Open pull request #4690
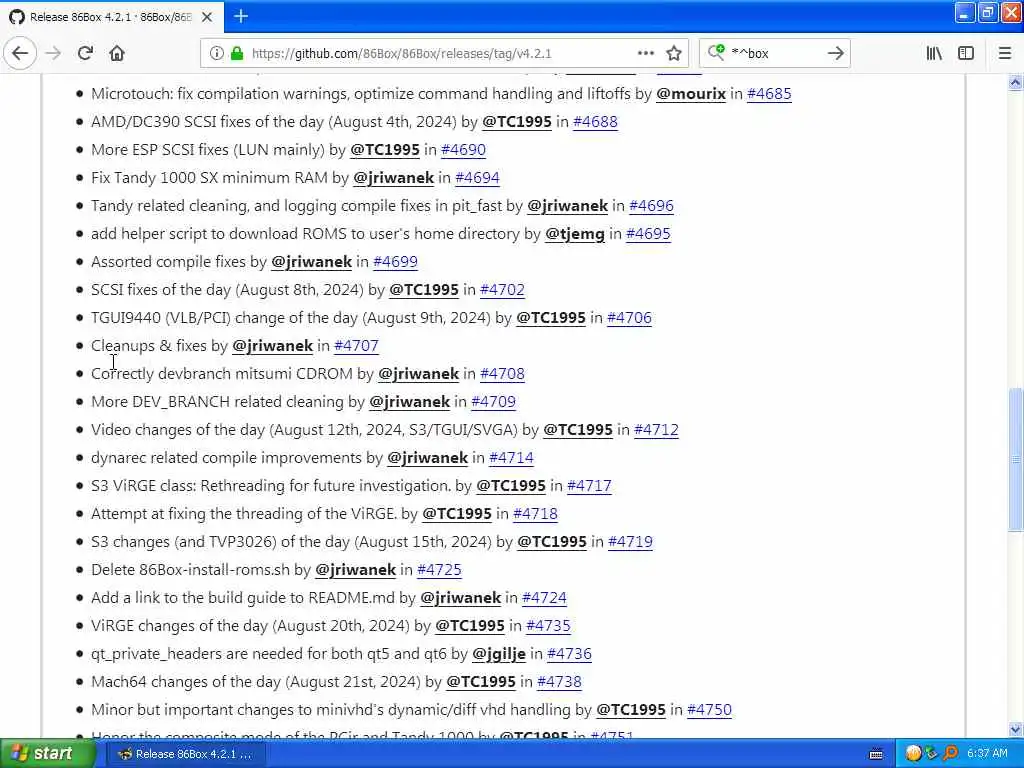Viewport: 1024px width, 768px height. [463, 150]
